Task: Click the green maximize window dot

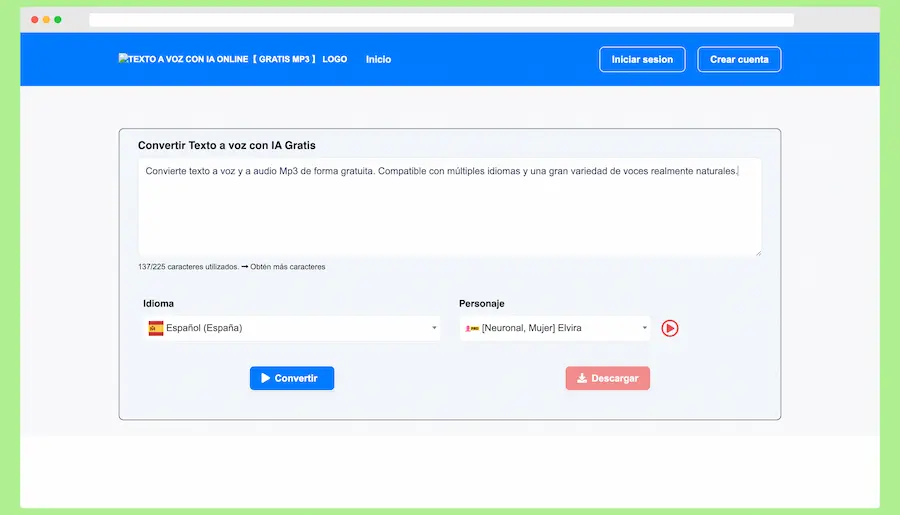Action: tap(58, 20)
